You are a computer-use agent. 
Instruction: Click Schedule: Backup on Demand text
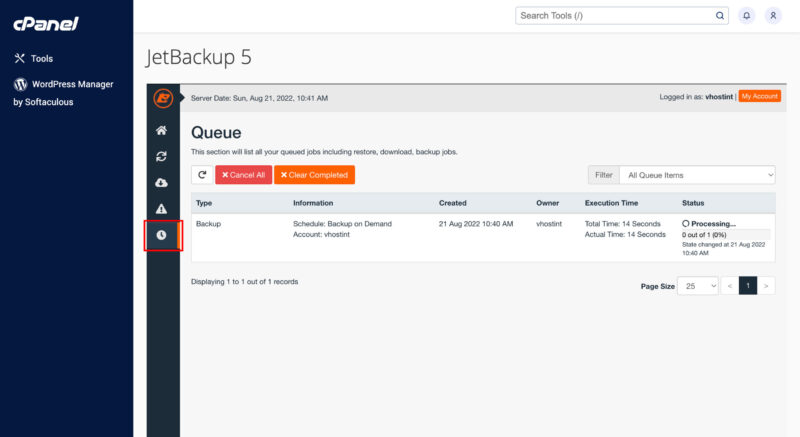(x=342, y=224)
